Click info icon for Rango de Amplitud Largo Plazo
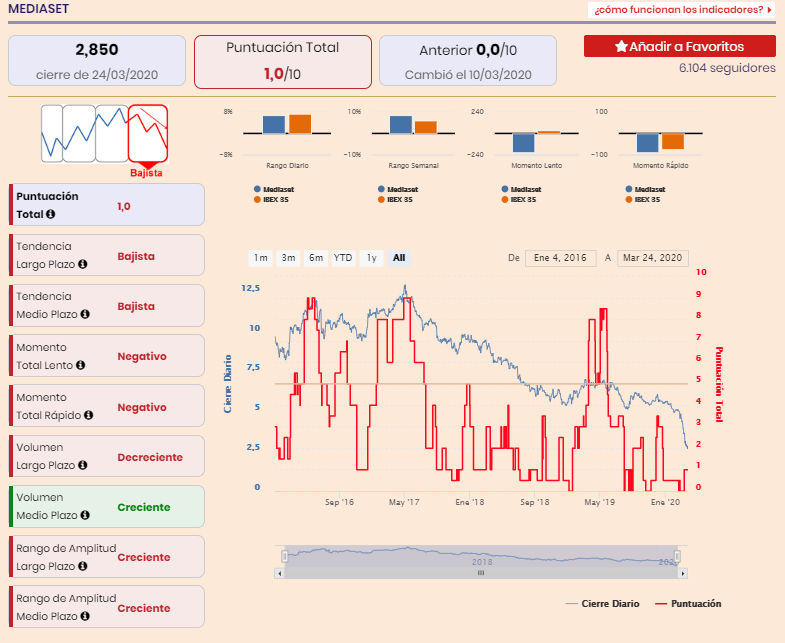Image resolution: width=785 pixels, height=643 pixels. (x=83, y=566)
